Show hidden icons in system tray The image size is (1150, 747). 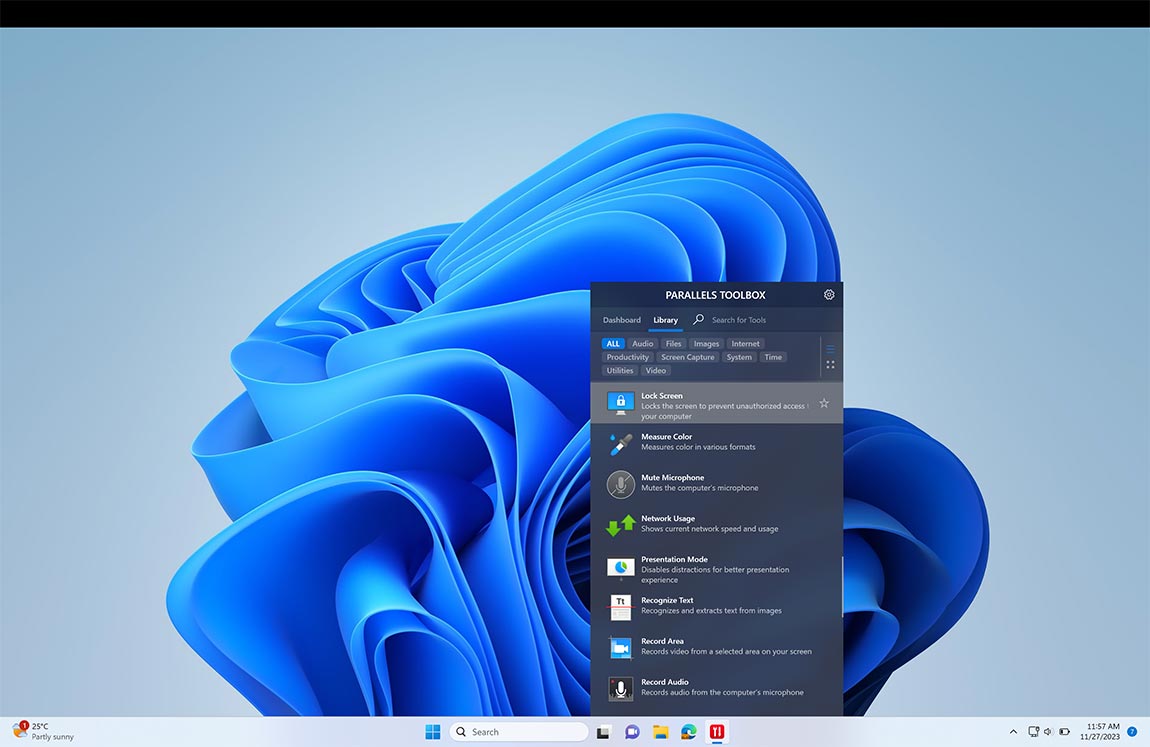tap(1013, 732)
